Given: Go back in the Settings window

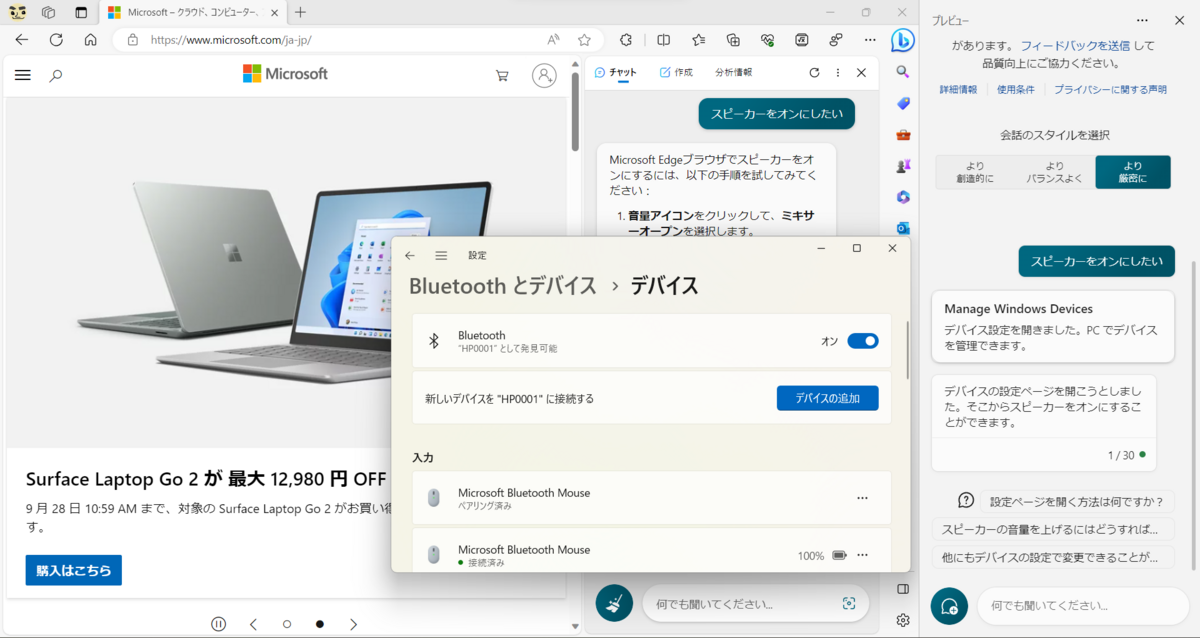Looking at the screenshot, I should point(409,255).
